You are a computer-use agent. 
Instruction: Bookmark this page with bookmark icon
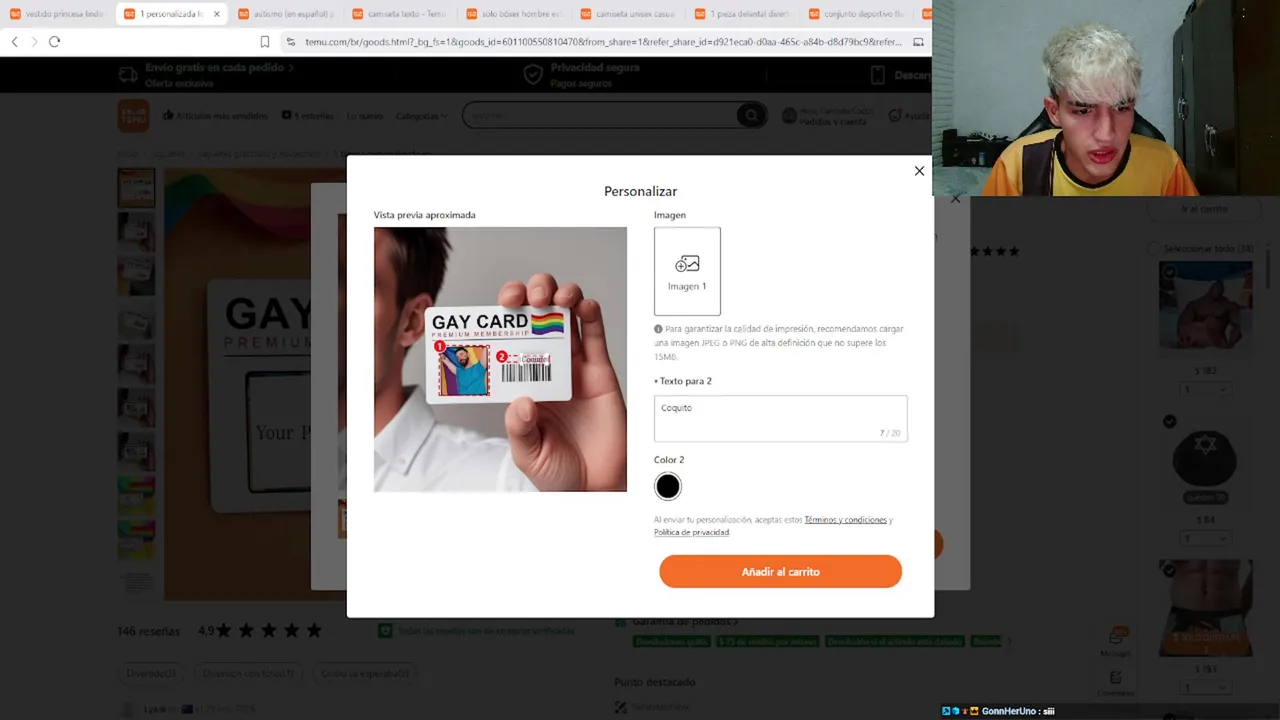(264, 41)
